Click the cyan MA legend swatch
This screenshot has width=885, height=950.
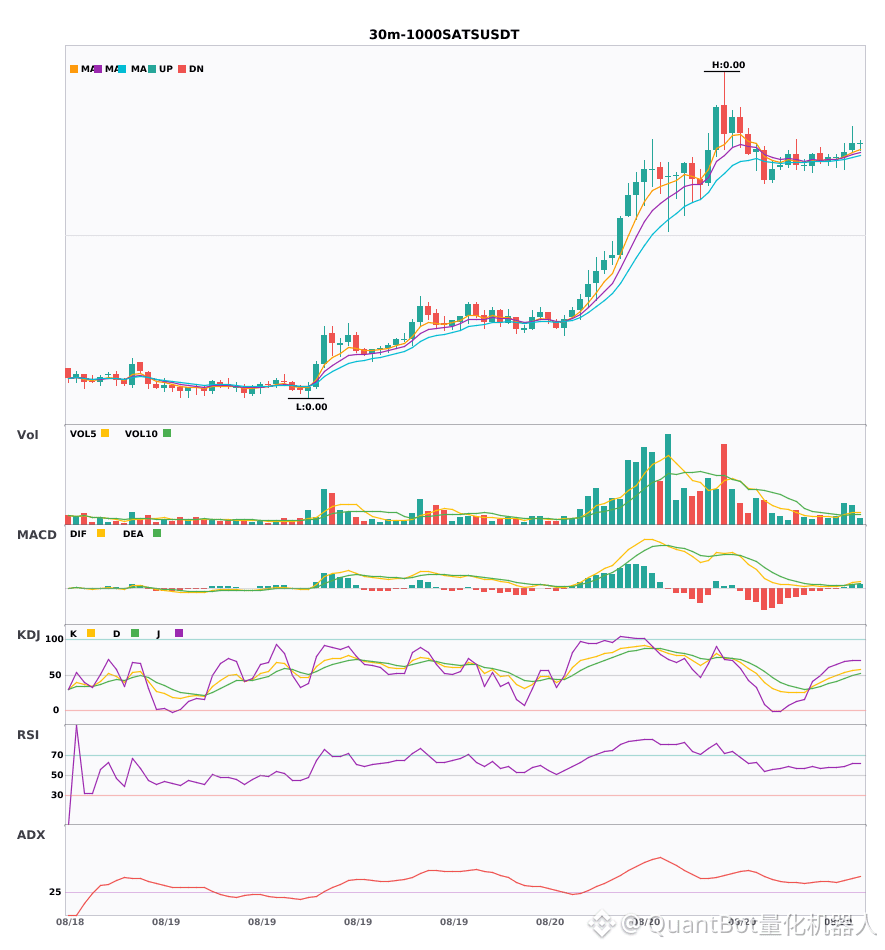tap(122, 69)
